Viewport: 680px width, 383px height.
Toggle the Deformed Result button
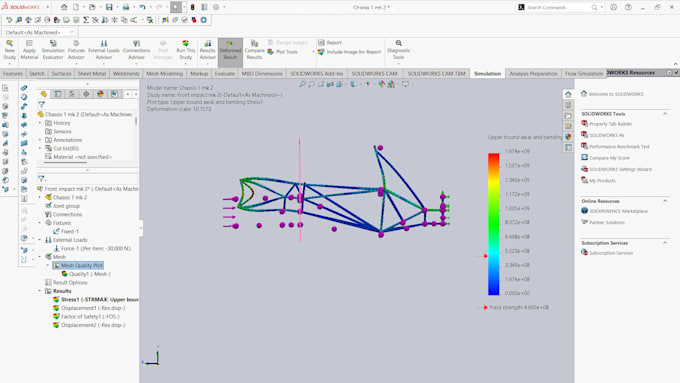[230, 51]
